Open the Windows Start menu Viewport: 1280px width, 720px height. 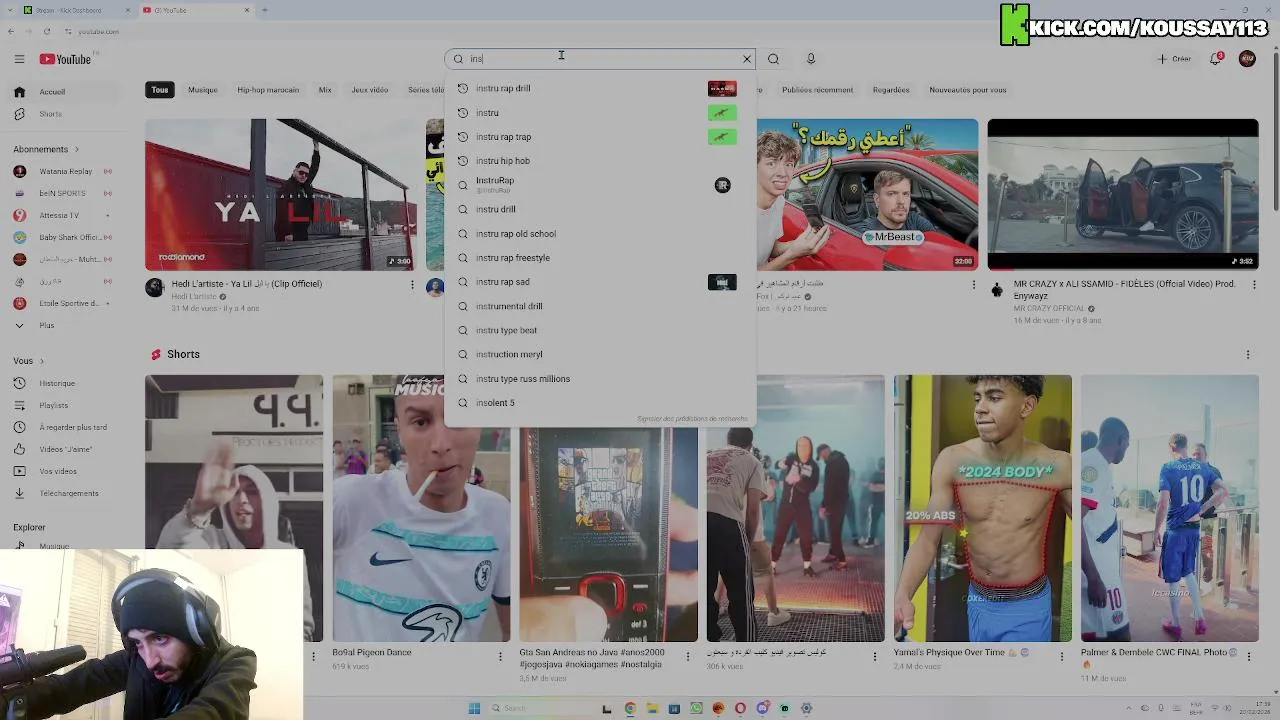474,708
